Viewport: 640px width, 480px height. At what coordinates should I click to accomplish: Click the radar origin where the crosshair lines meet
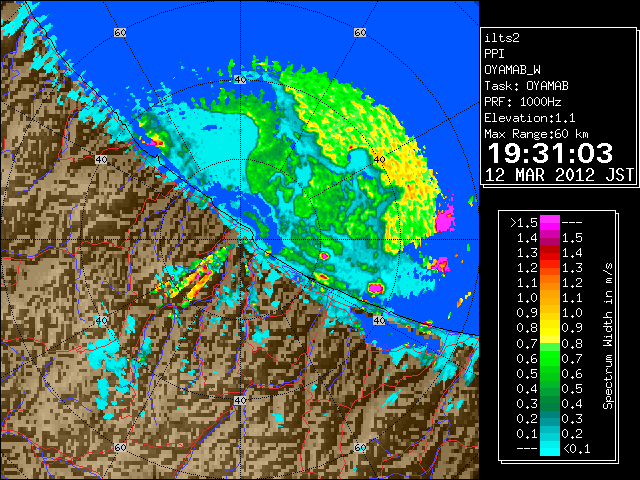[240, 240]
